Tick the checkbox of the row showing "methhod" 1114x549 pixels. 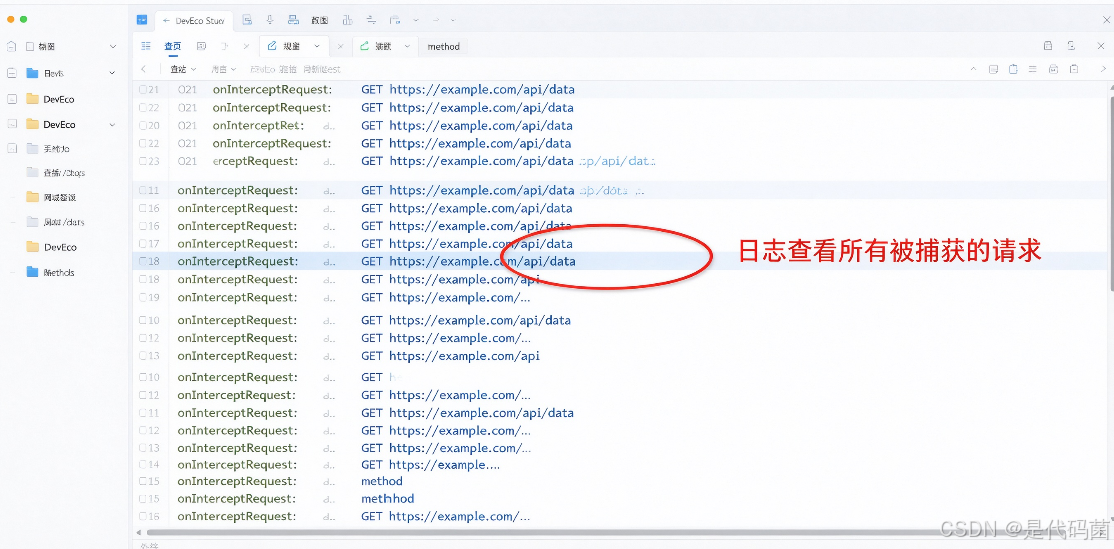click(143, 499)
